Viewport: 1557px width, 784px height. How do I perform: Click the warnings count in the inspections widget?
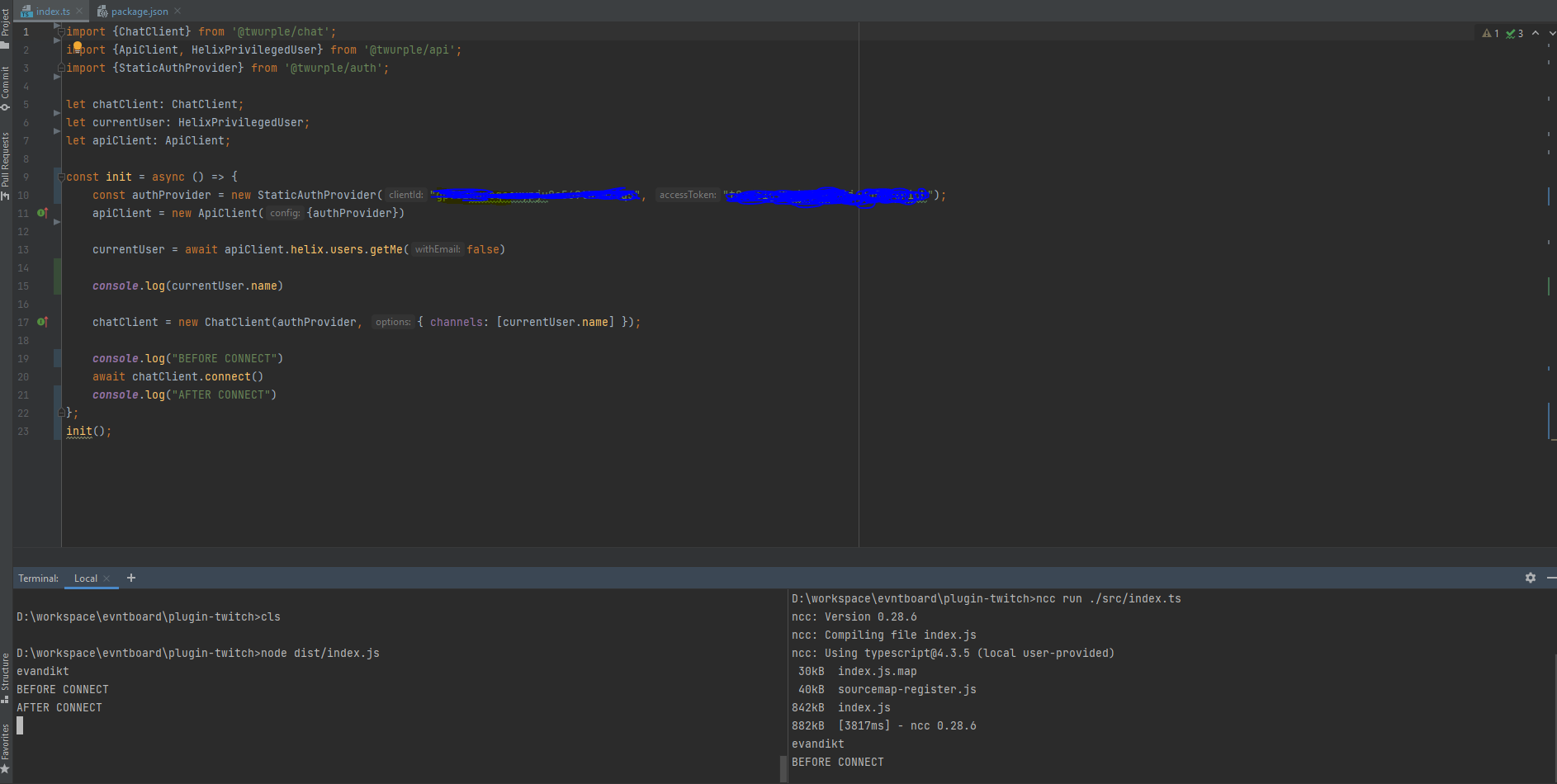(1490, 33)
